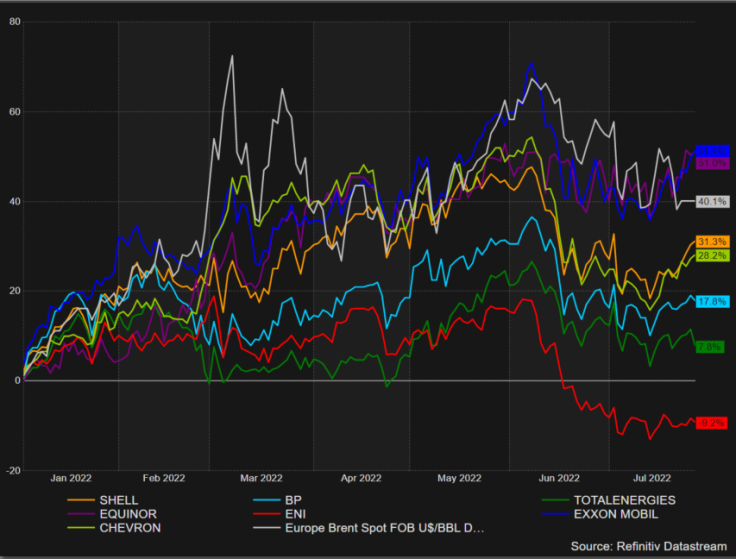Screen dimensions: 736x559
Task: Click the EXXON MOBIL legend label
Action: point(616,514)
